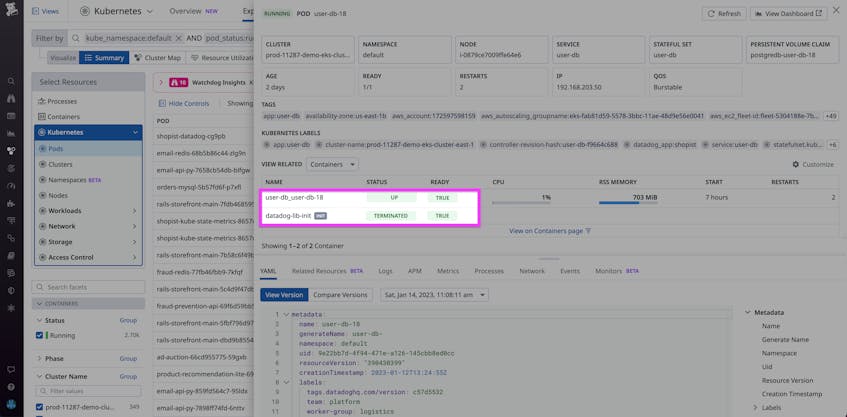
Task: Click the filter icon beside View on Containers page
Action: [x=588, y=231]
